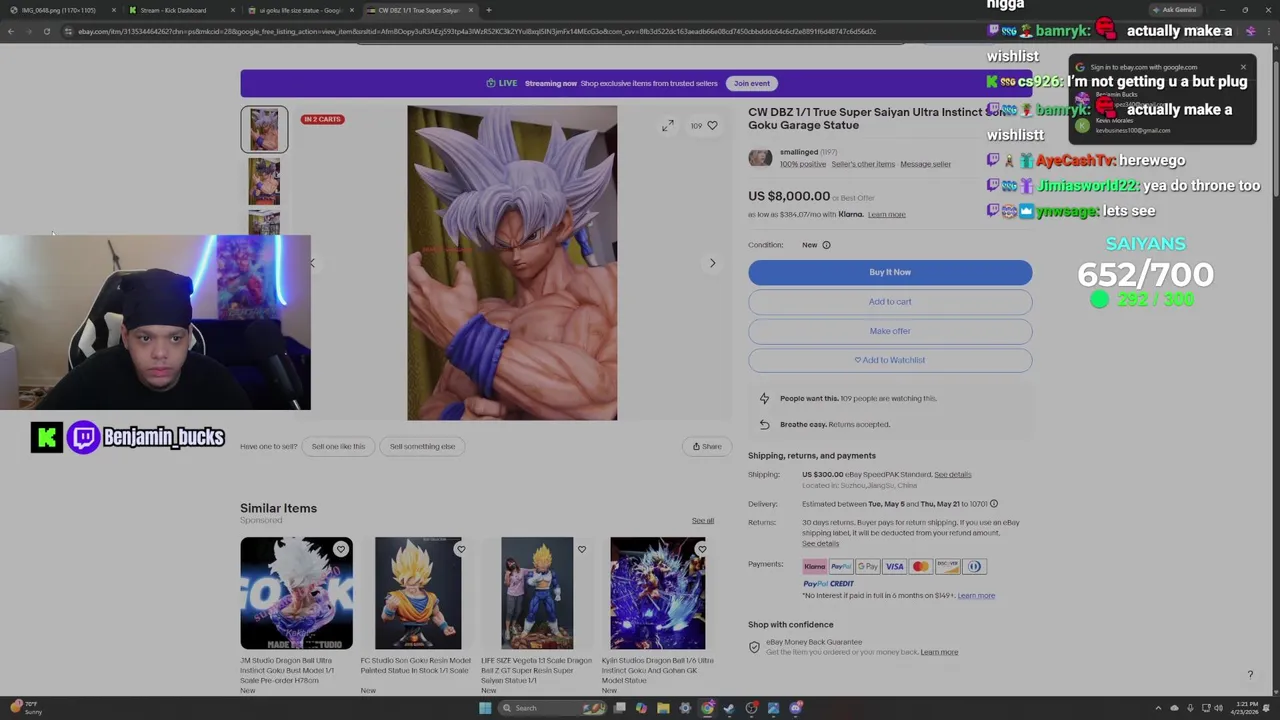Open the JM Studio Goku bust listing image
This screenshot has width=1280, height=720.
point(296,594)
